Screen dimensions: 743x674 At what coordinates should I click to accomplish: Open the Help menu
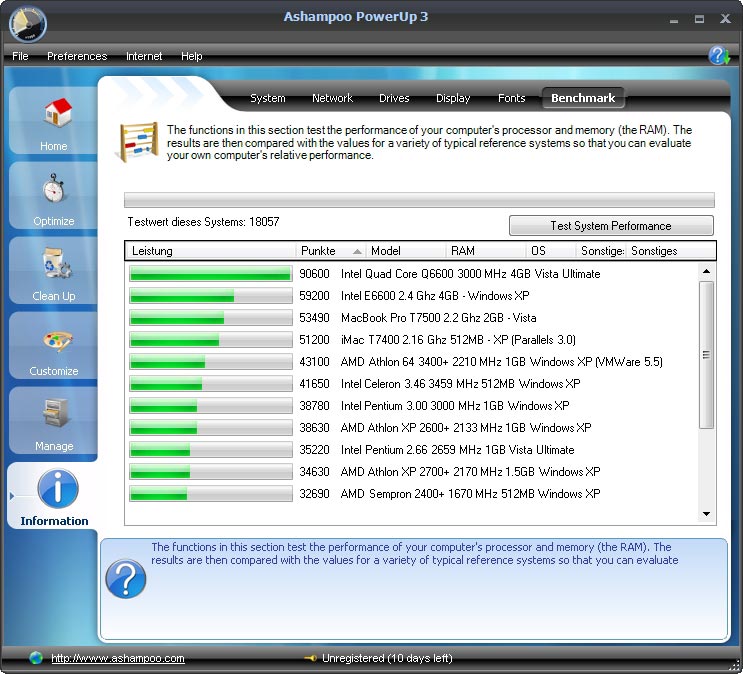(x=191, y=56)
